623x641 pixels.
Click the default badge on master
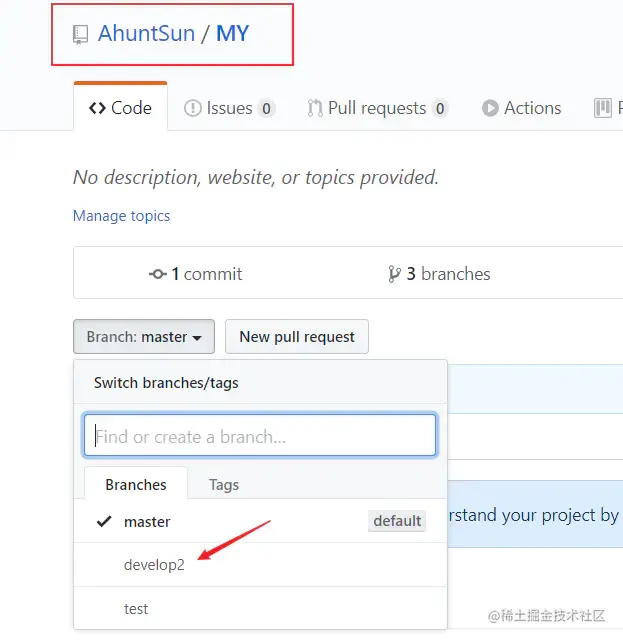pyautogui.click(x=397, y=521)
